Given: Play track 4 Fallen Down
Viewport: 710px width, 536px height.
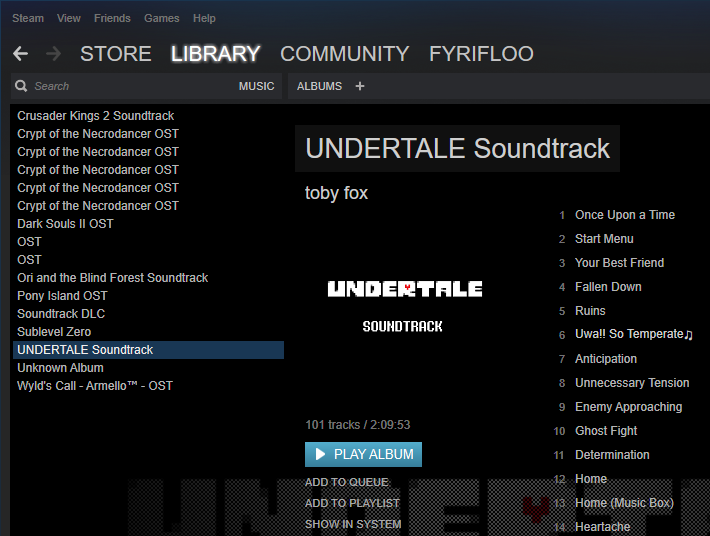Looking at the screenshot, I should pos(608,287).
